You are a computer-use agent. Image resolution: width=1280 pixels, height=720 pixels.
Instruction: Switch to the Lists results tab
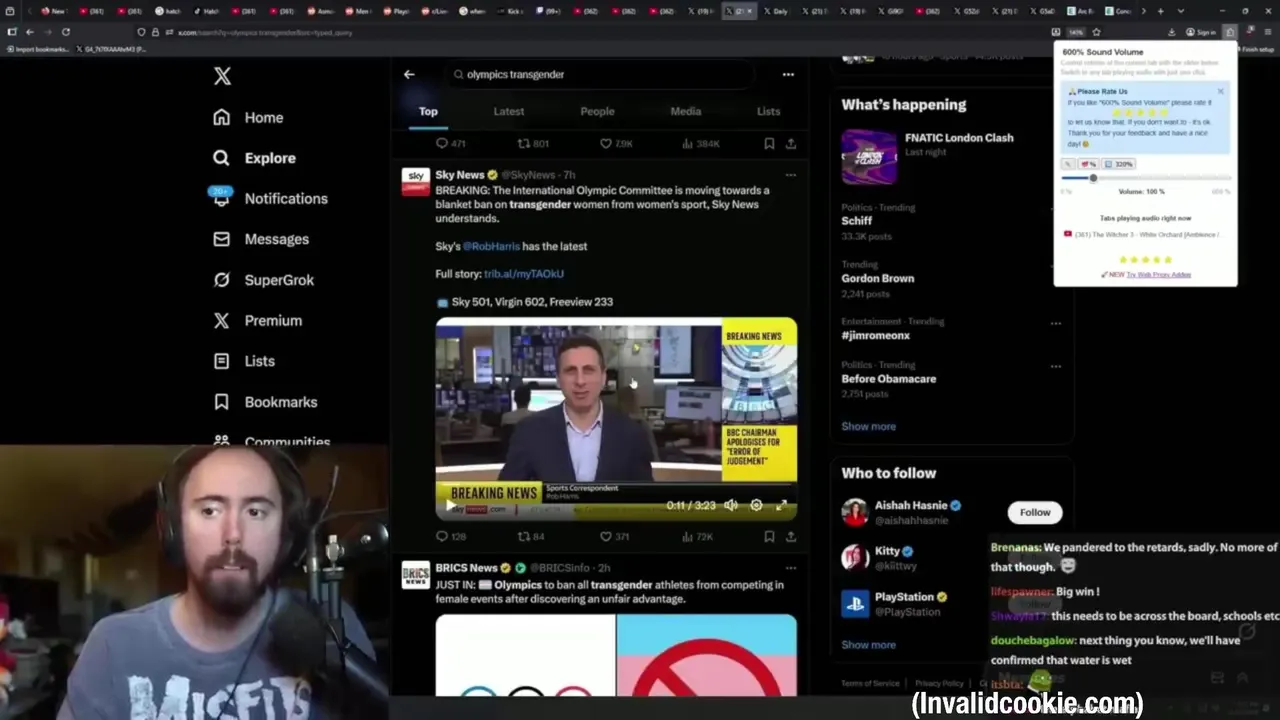(768, 111)
